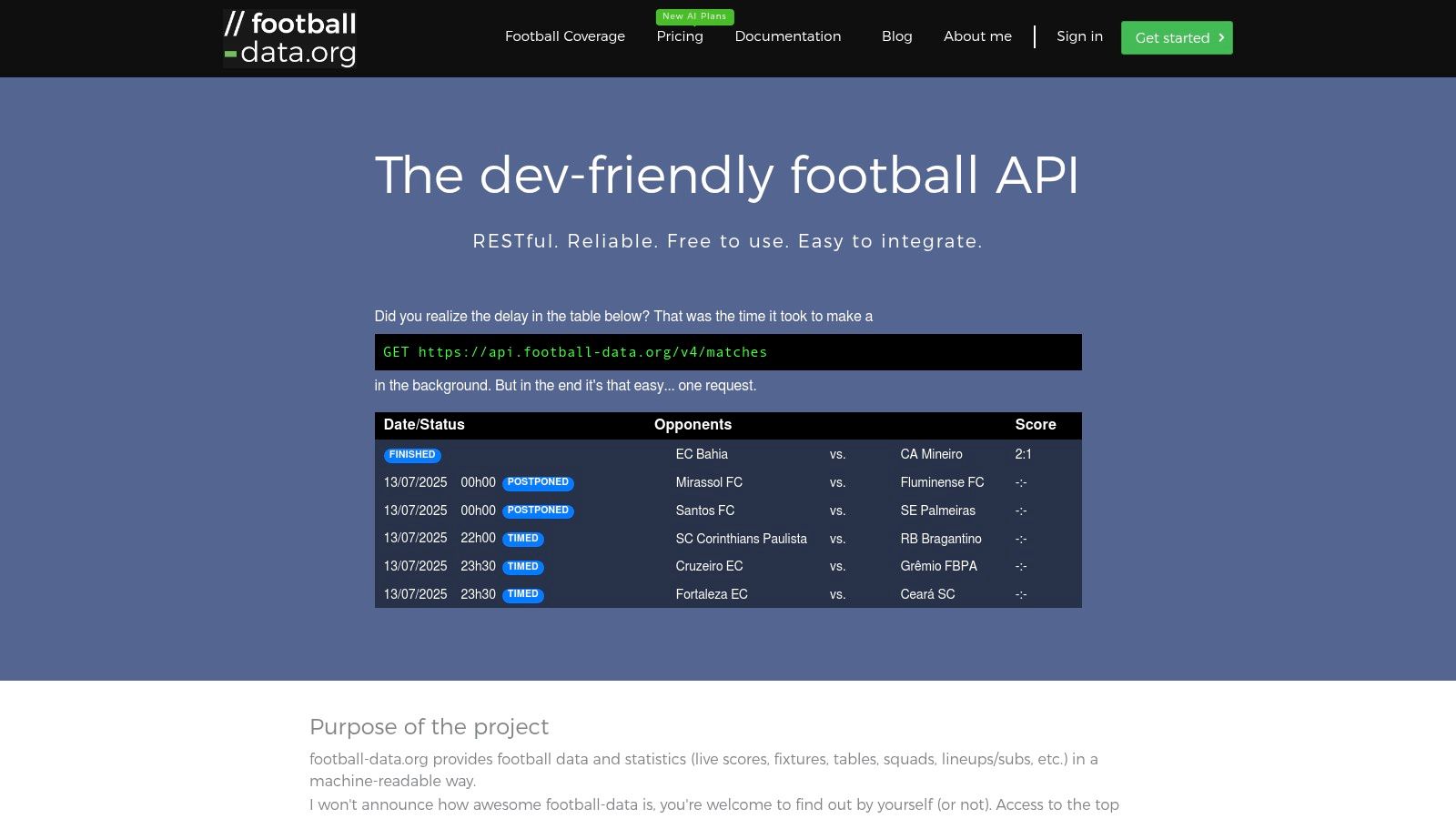The width and height of the screenshot is (1456, 819).
Task: Click the 00h00 time in the Santos FC row
Action: tap(478, 511)
